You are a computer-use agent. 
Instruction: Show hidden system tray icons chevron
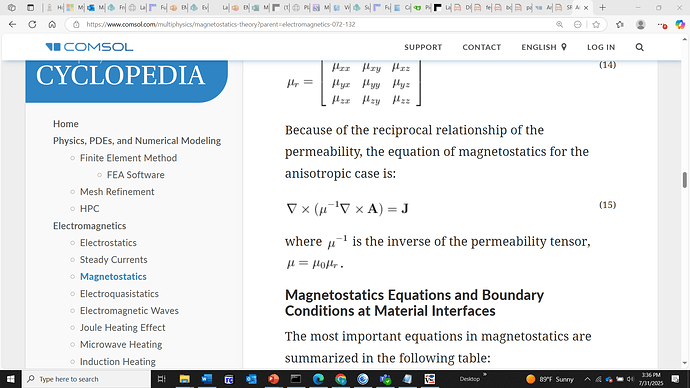click(x=587, y=379)
